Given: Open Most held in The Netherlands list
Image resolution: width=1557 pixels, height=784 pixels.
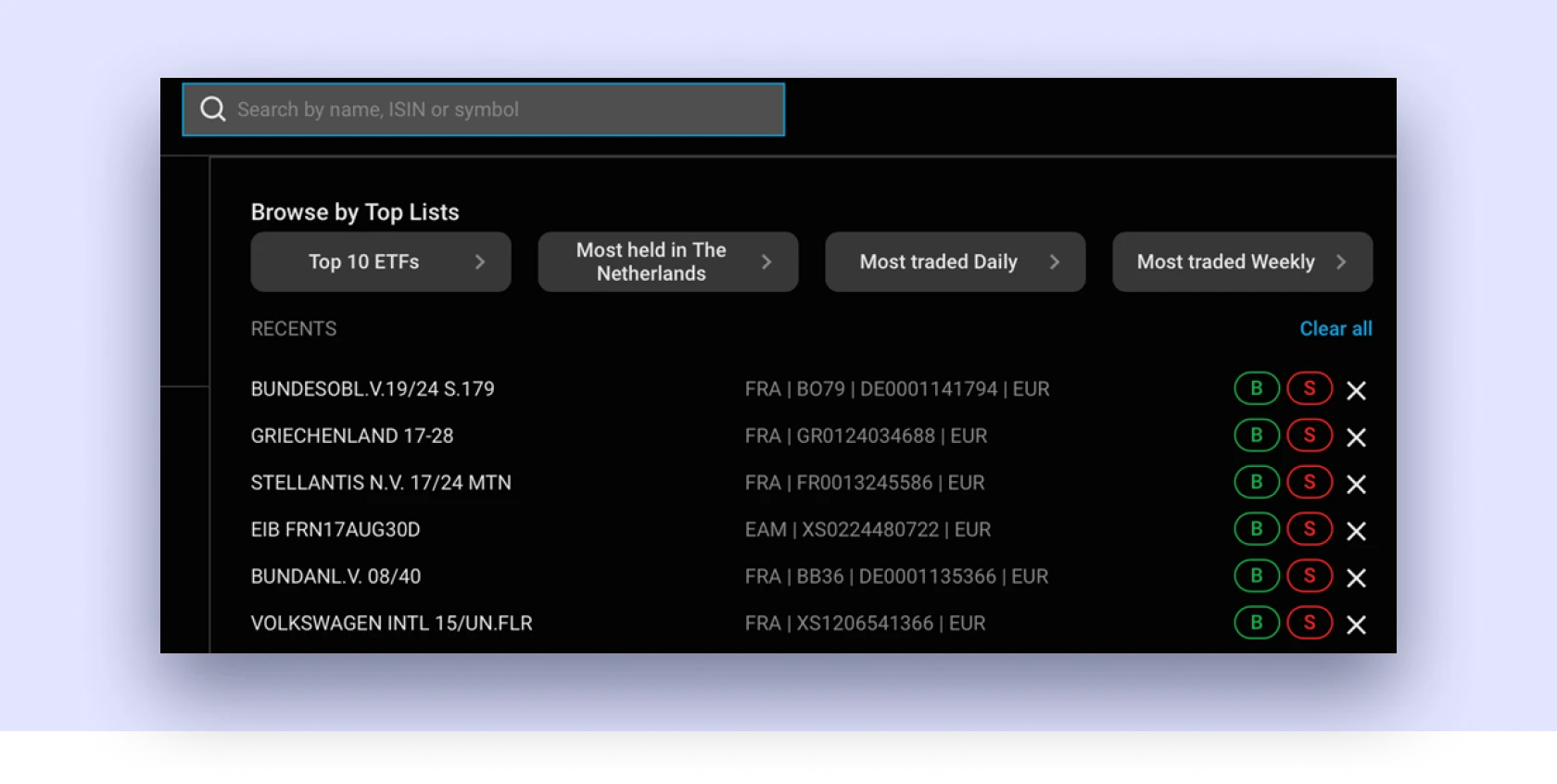Looking at the screenshot, I should pyautogui.click(x=652, y=262).
